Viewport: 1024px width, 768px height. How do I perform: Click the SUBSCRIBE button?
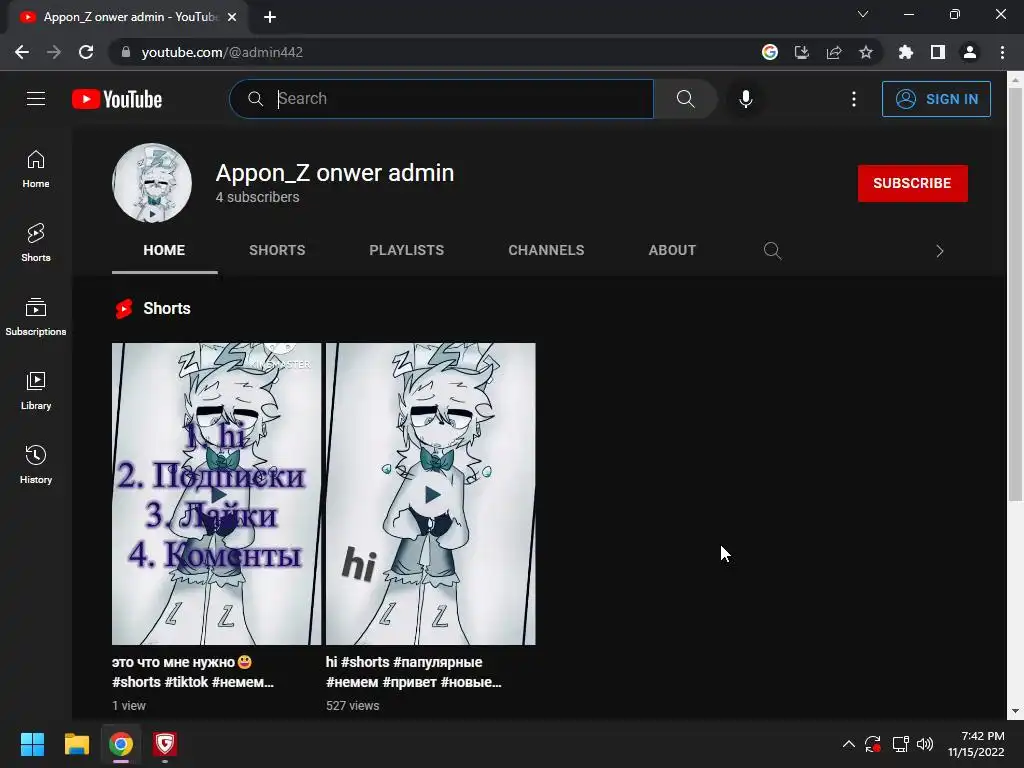(912, 183)
